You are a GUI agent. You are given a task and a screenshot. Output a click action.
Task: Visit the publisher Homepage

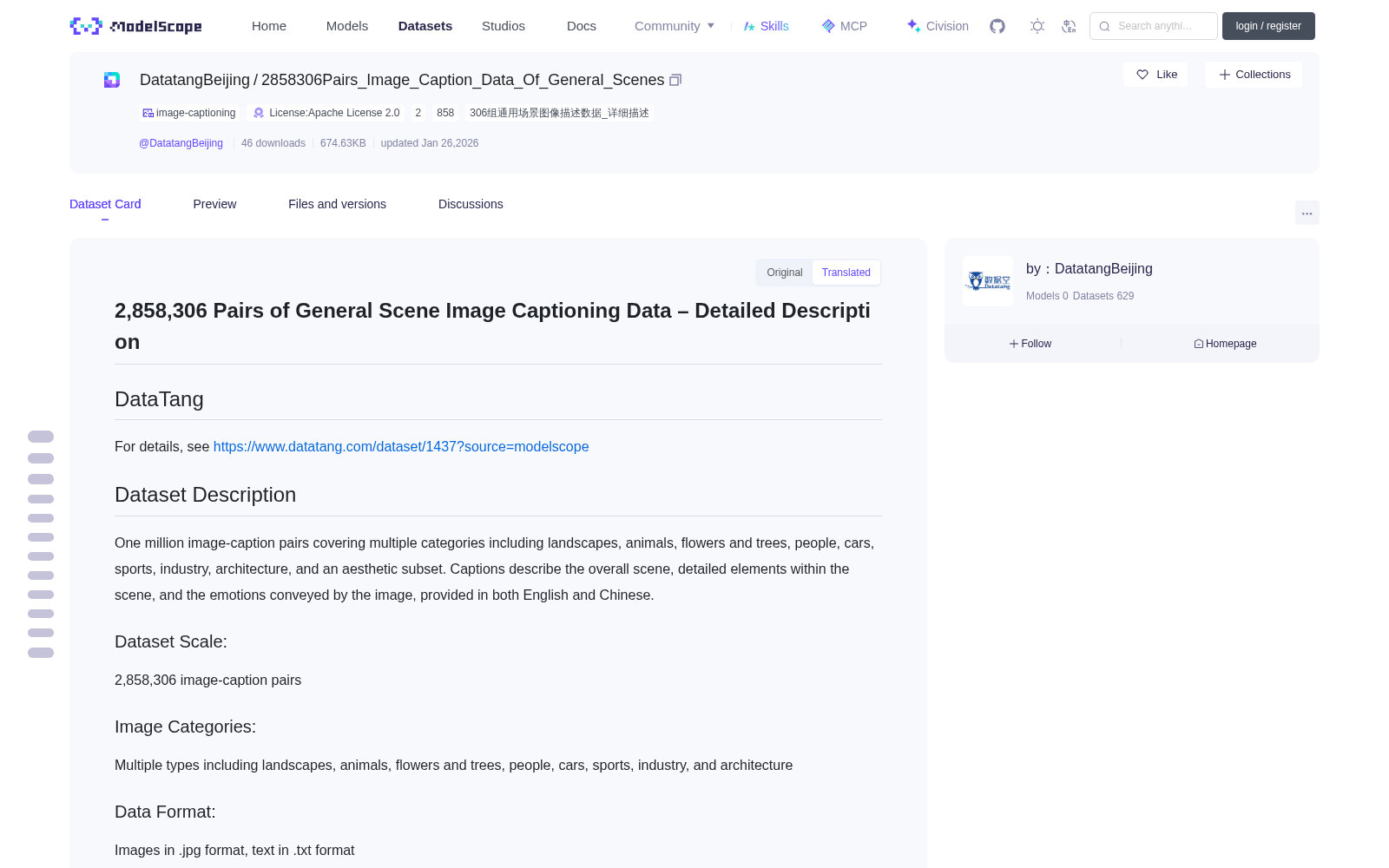pos(1225,344)
